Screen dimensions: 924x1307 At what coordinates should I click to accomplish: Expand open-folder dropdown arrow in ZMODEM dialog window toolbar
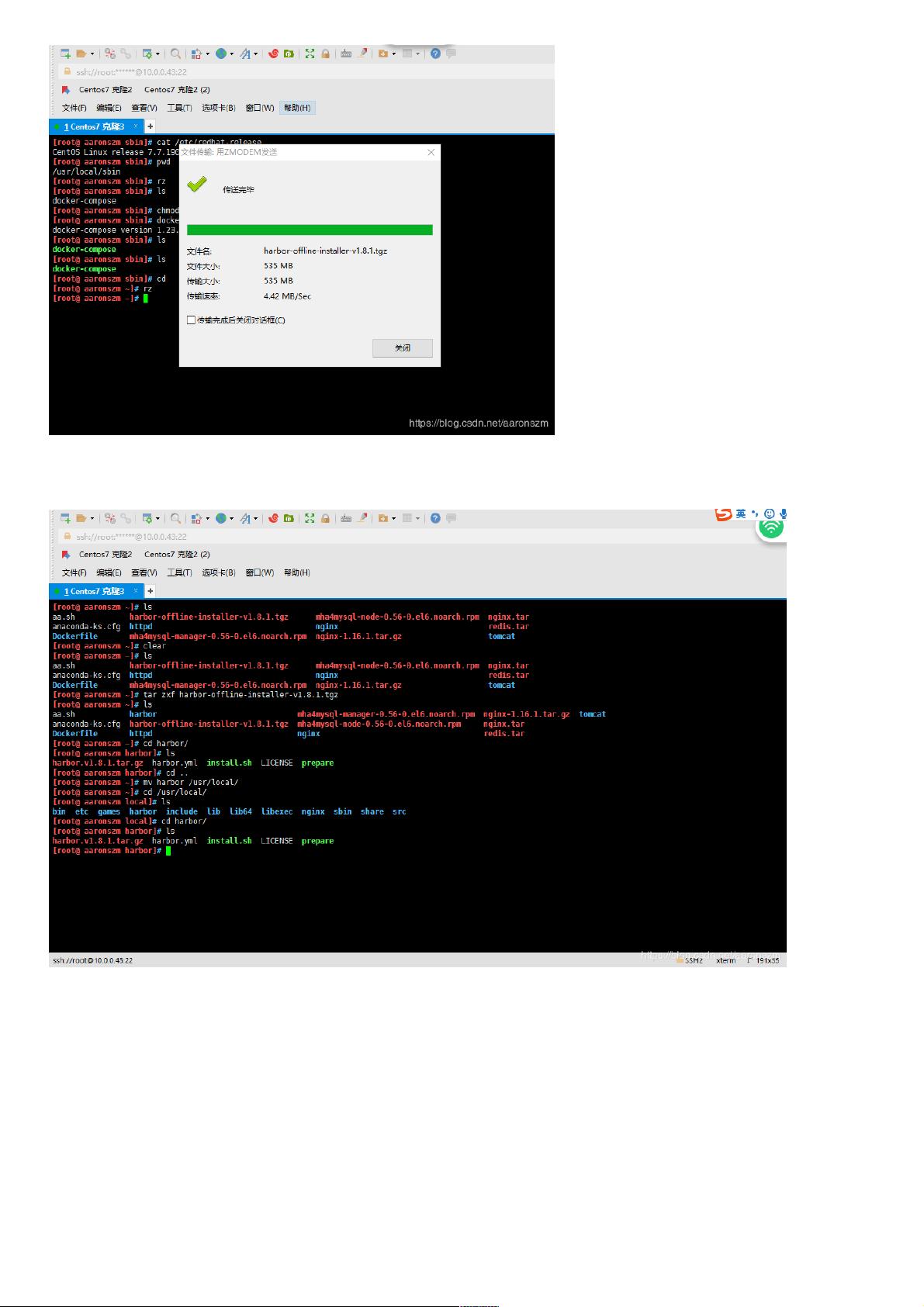coord(92,54)
